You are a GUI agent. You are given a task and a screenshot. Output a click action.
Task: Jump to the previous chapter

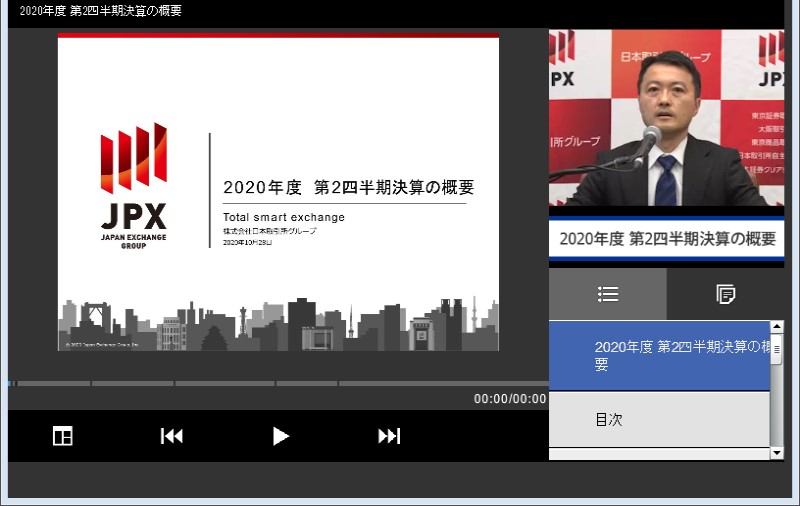pos(171,436)
